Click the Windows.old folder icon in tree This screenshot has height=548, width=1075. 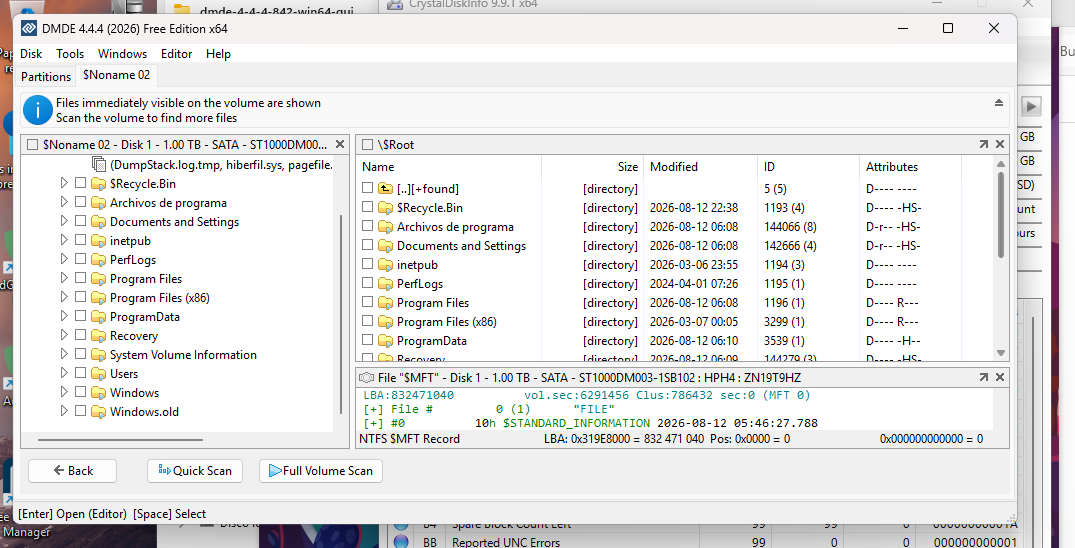[99, 412]
